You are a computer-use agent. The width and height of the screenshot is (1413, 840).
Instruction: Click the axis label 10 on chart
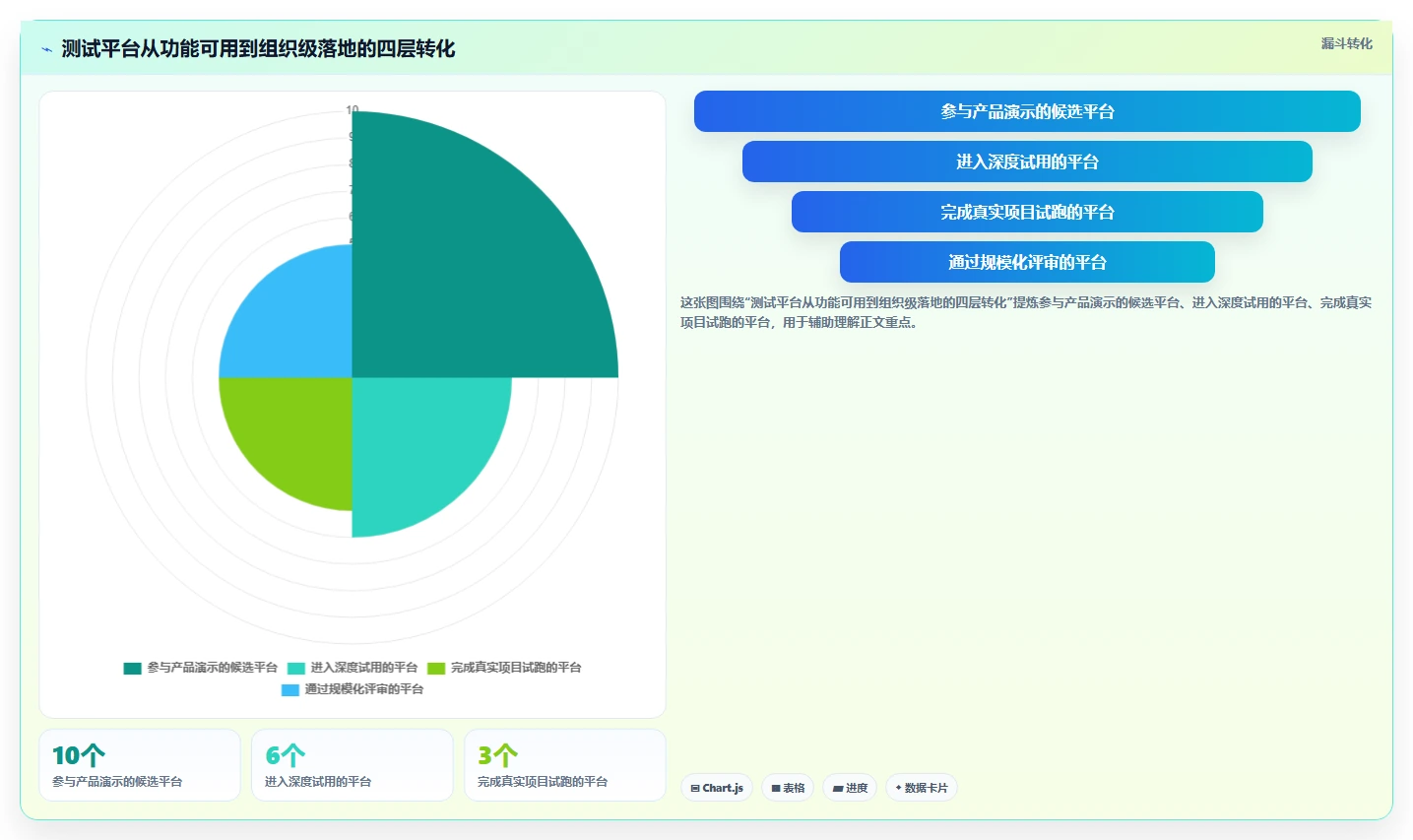pos(353,110)
